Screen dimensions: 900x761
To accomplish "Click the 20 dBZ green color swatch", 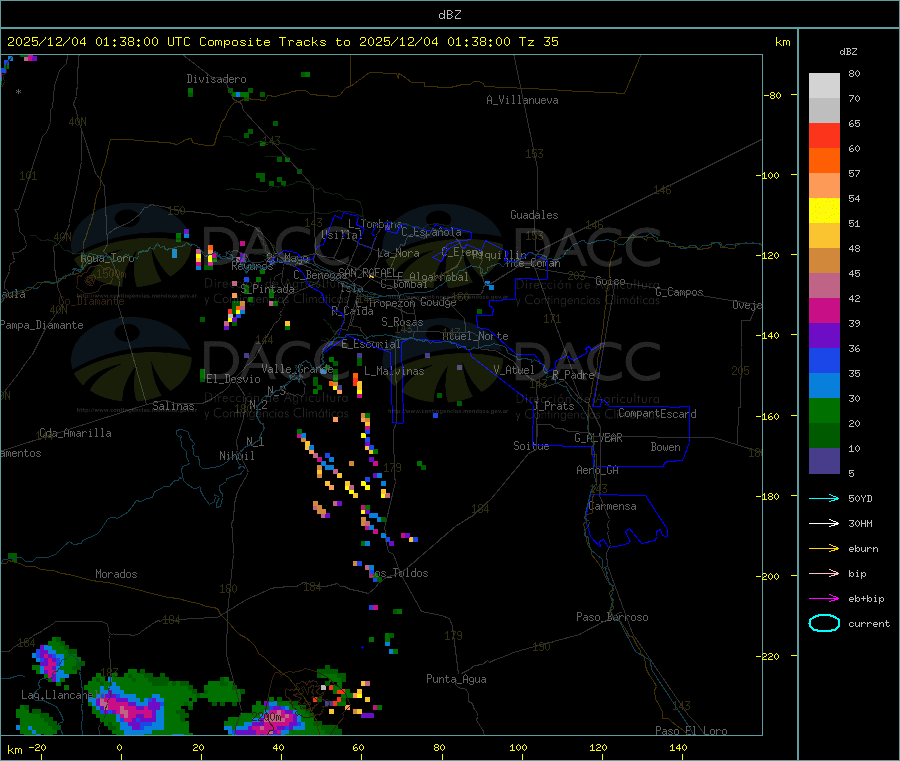I will pos(824,436).
